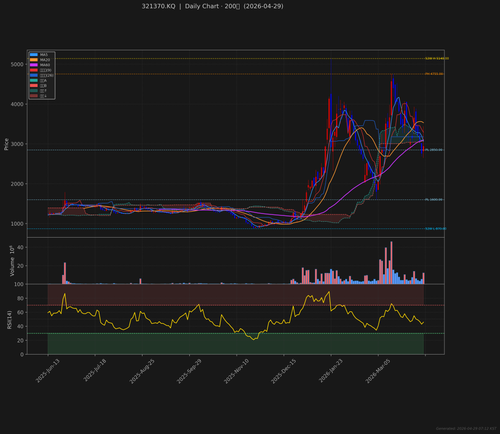
Task: Click the 2025-Sep-29 date label
Action: coord(189,371)
